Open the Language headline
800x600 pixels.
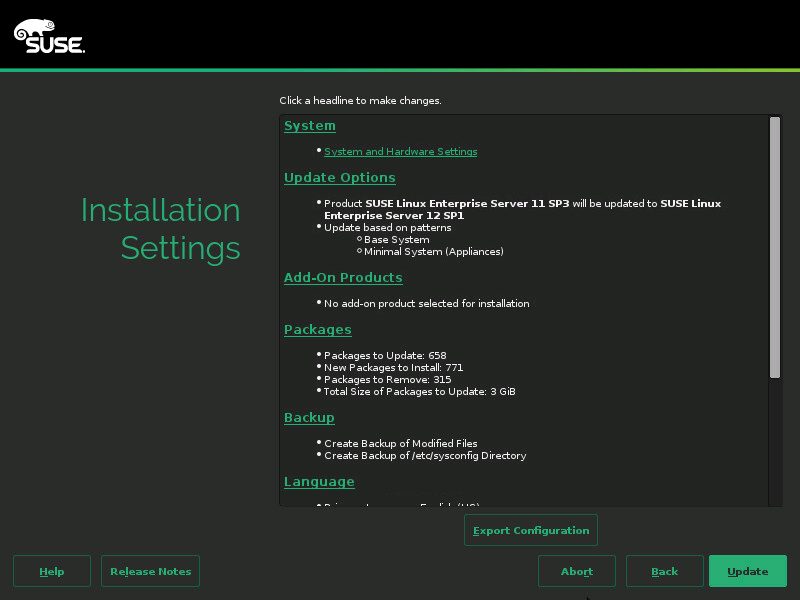(x=319, y=481)
